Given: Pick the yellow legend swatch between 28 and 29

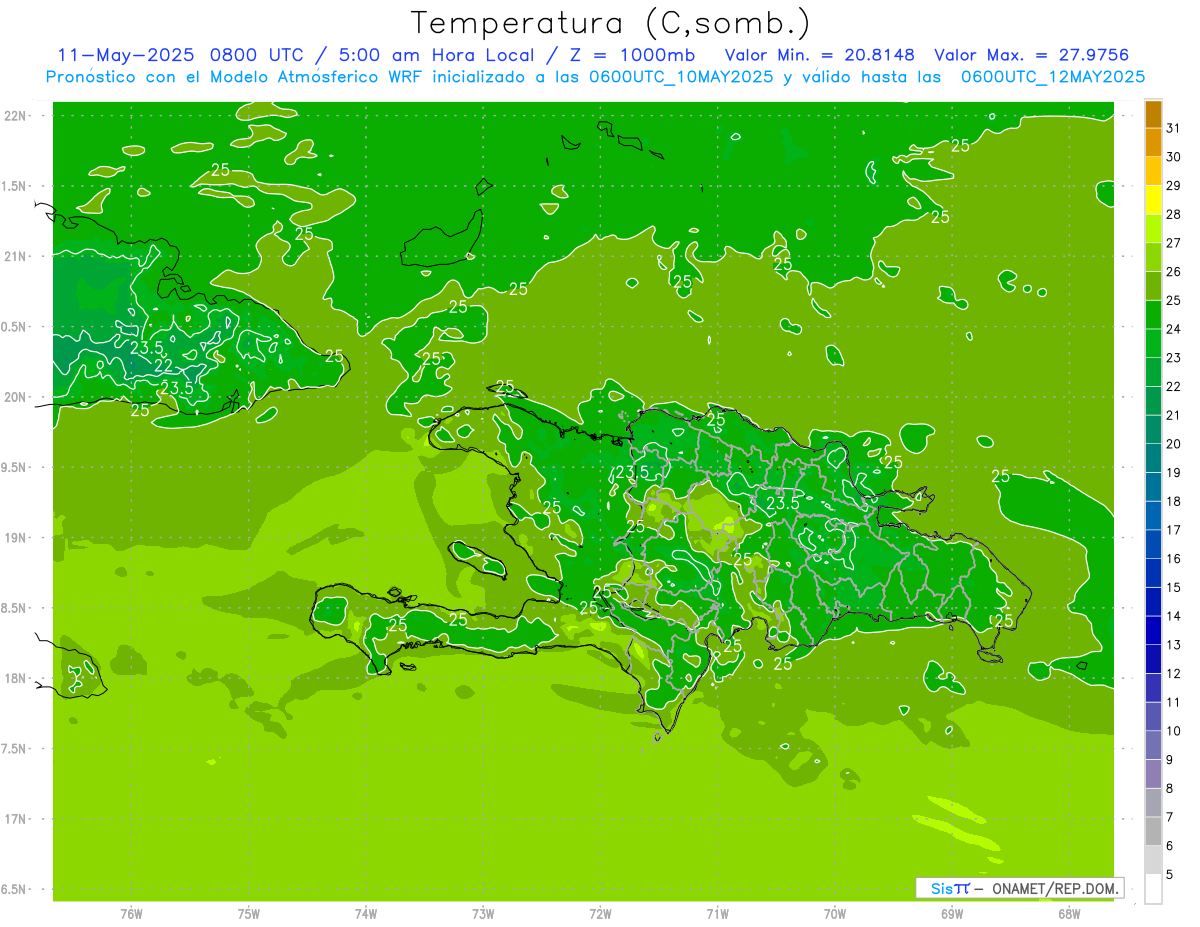Looking at the screenshot, I should [x=1153, y=200].
